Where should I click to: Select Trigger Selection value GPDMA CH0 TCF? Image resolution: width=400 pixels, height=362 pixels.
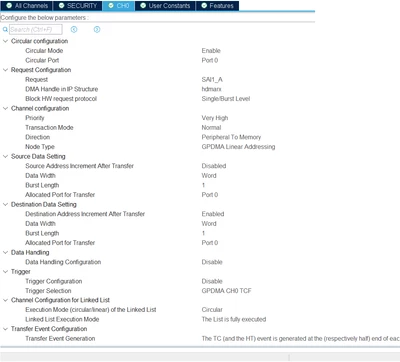[x=226, y=291]
